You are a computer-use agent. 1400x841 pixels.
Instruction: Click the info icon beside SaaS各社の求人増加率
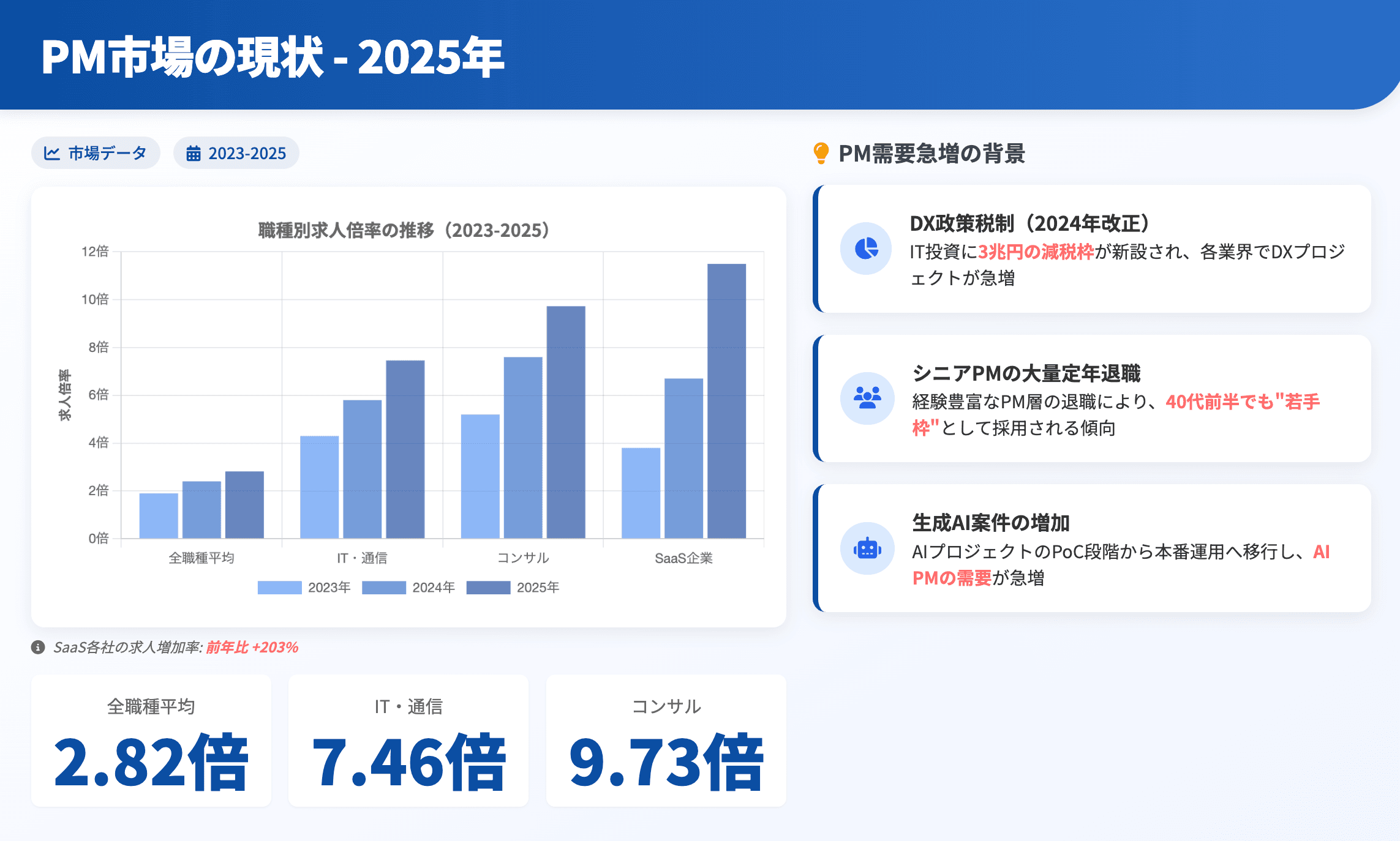coord(39,646)
